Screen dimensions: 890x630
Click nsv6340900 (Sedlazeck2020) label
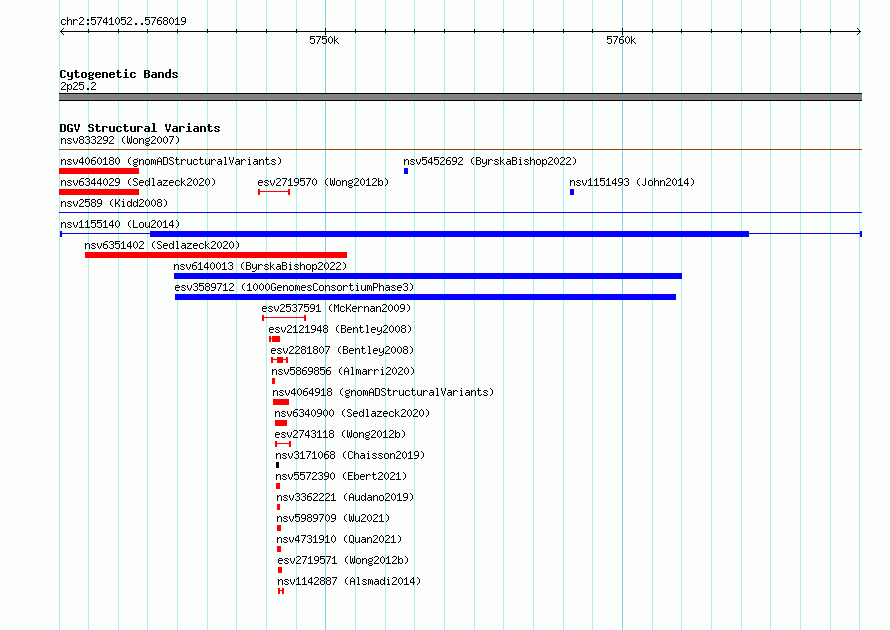(352, 413)
